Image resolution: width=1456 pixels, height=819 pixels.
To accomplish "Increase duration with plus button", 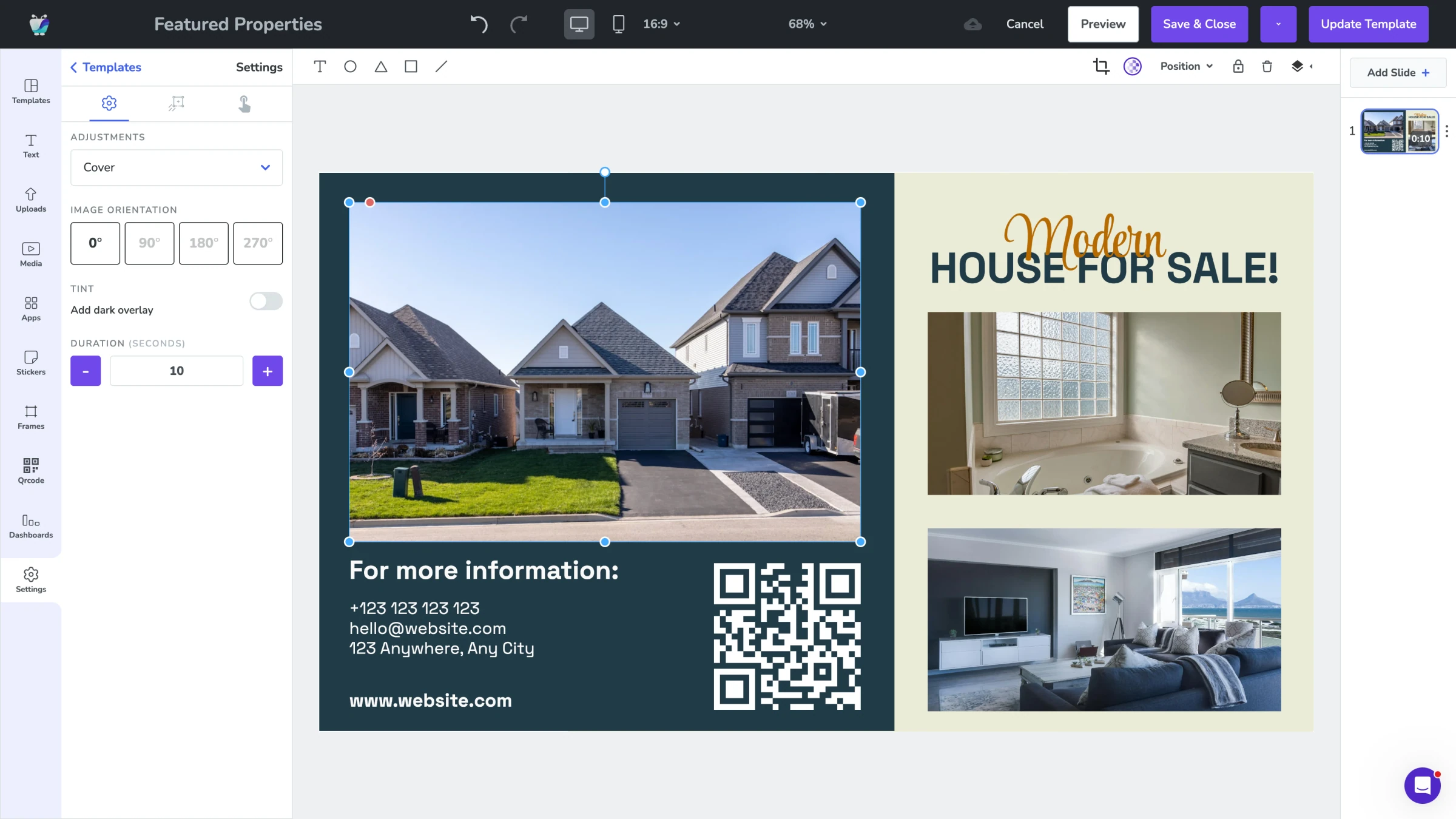I will 268,371.
